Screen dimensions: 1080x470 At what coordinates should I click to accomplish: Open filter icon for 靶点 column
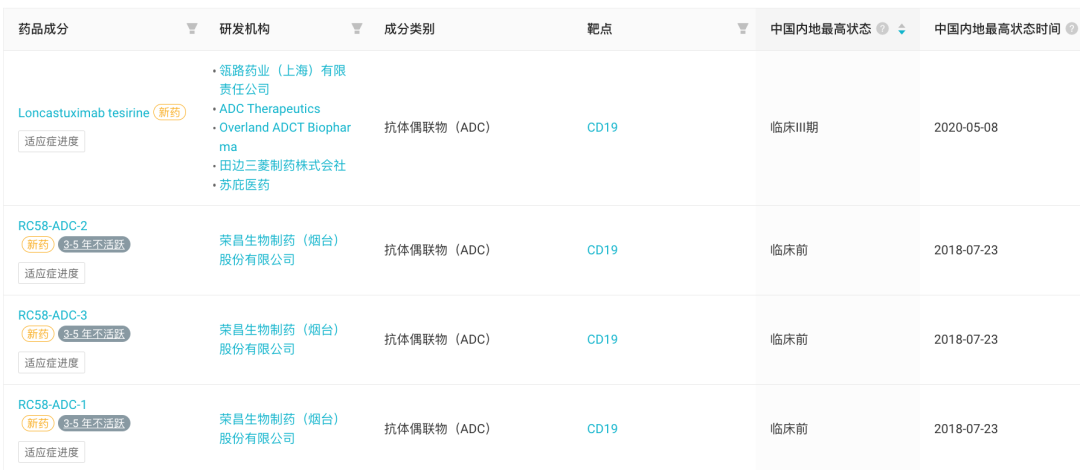click(x=742, y=28)
